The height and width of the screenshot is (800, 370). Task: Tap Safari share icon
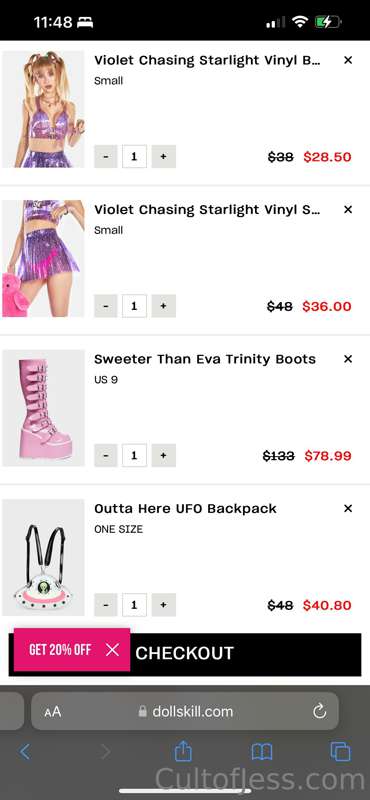183,751
